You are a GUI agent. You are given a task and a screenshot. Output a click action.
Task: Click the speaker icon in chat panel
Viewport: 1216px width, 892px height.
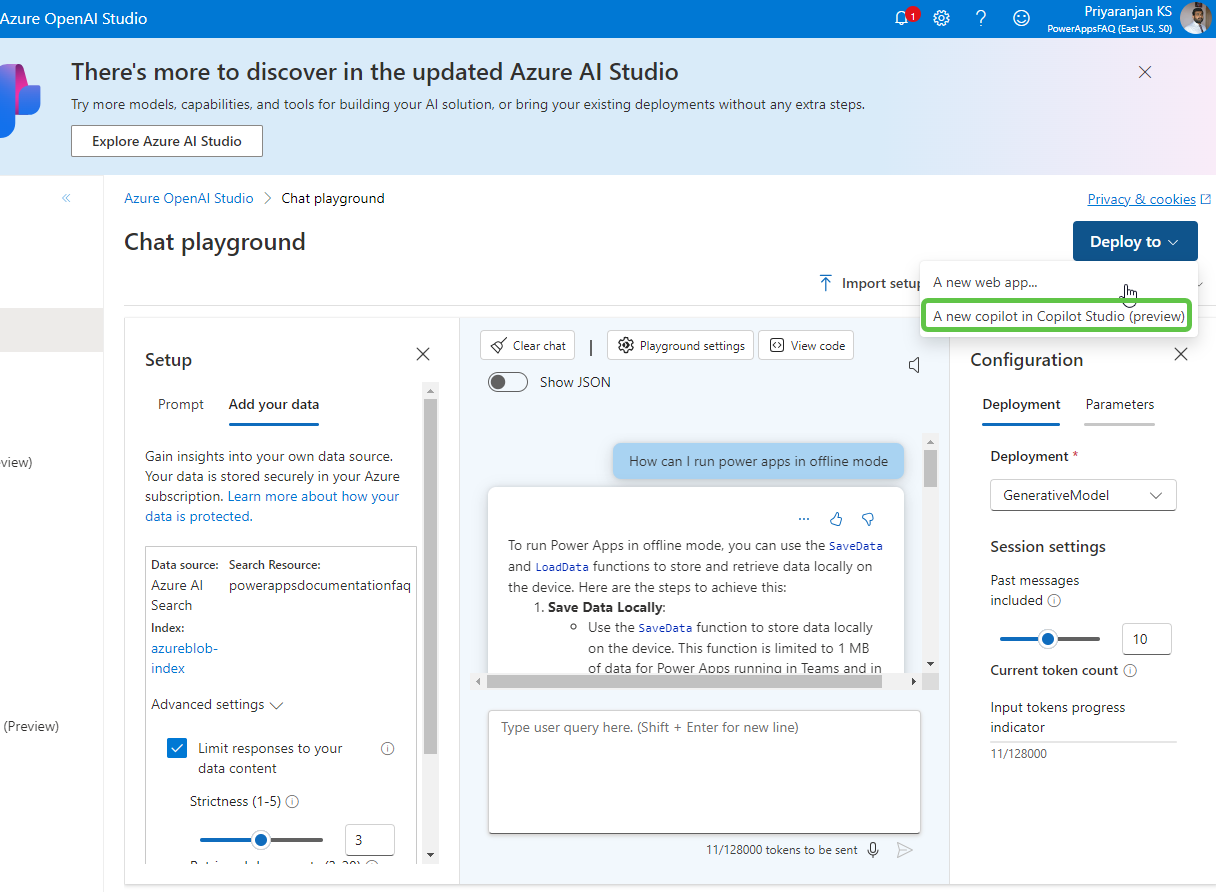click(x=914, y=366)
